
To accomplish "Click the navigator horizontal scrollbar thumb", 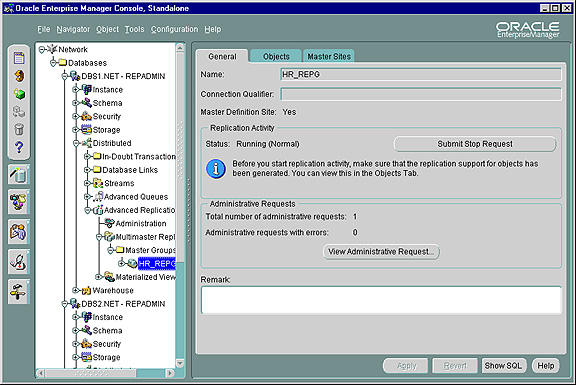I will (90, 373).
